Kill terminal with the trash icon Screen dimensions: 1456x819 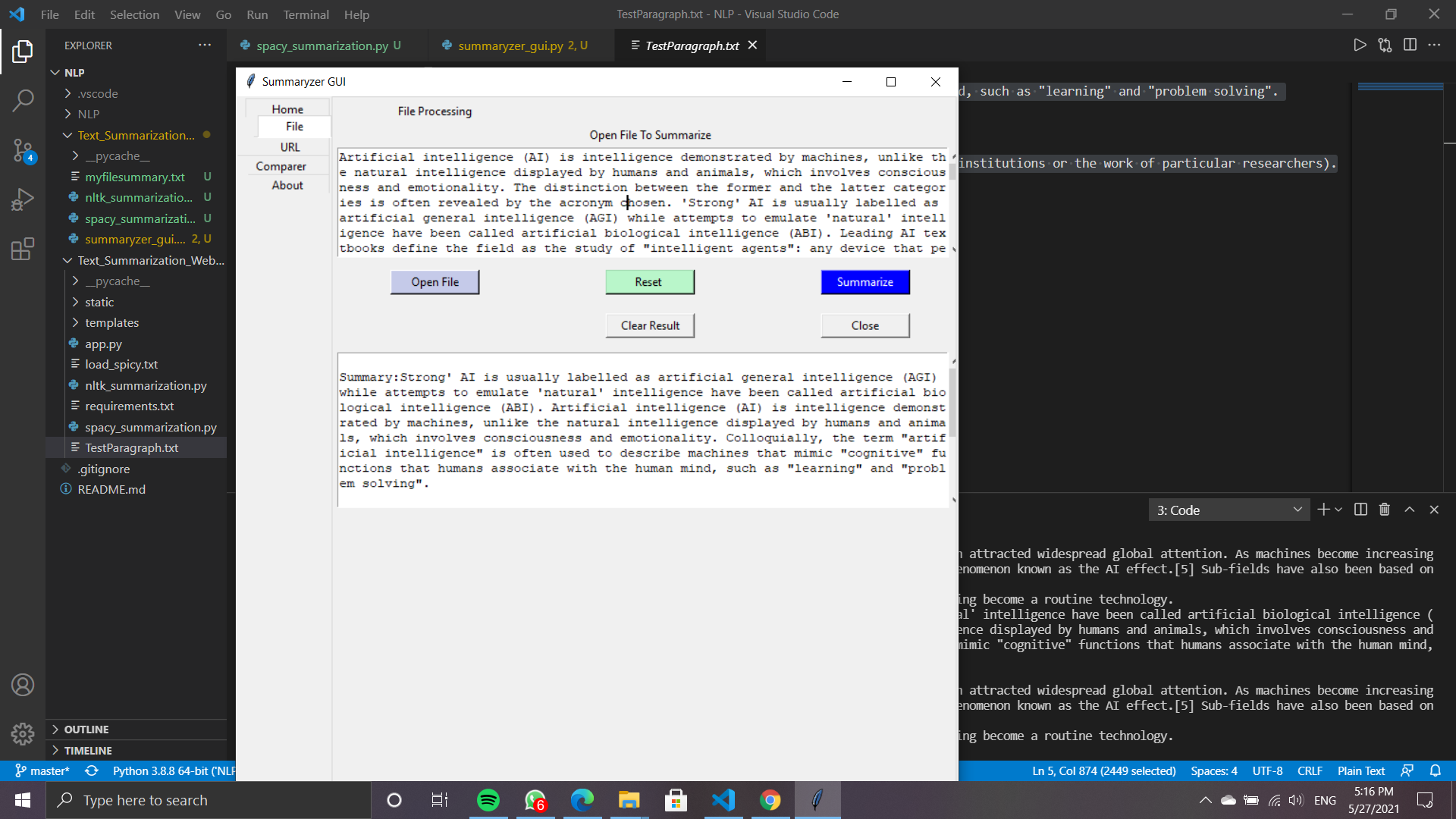[x=1385, y=510]
